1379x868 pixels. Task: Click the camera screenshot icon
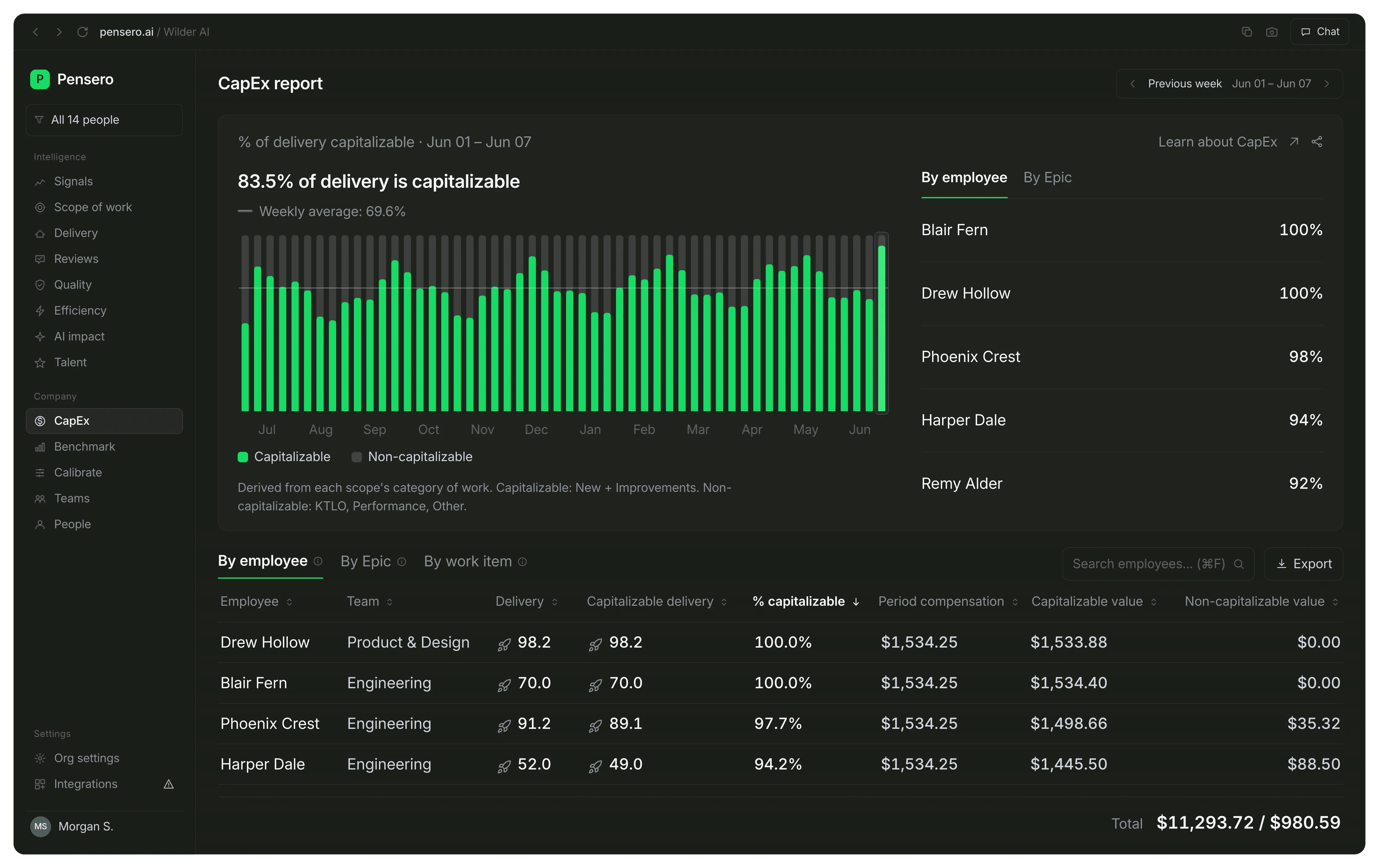coord(1271,32)
